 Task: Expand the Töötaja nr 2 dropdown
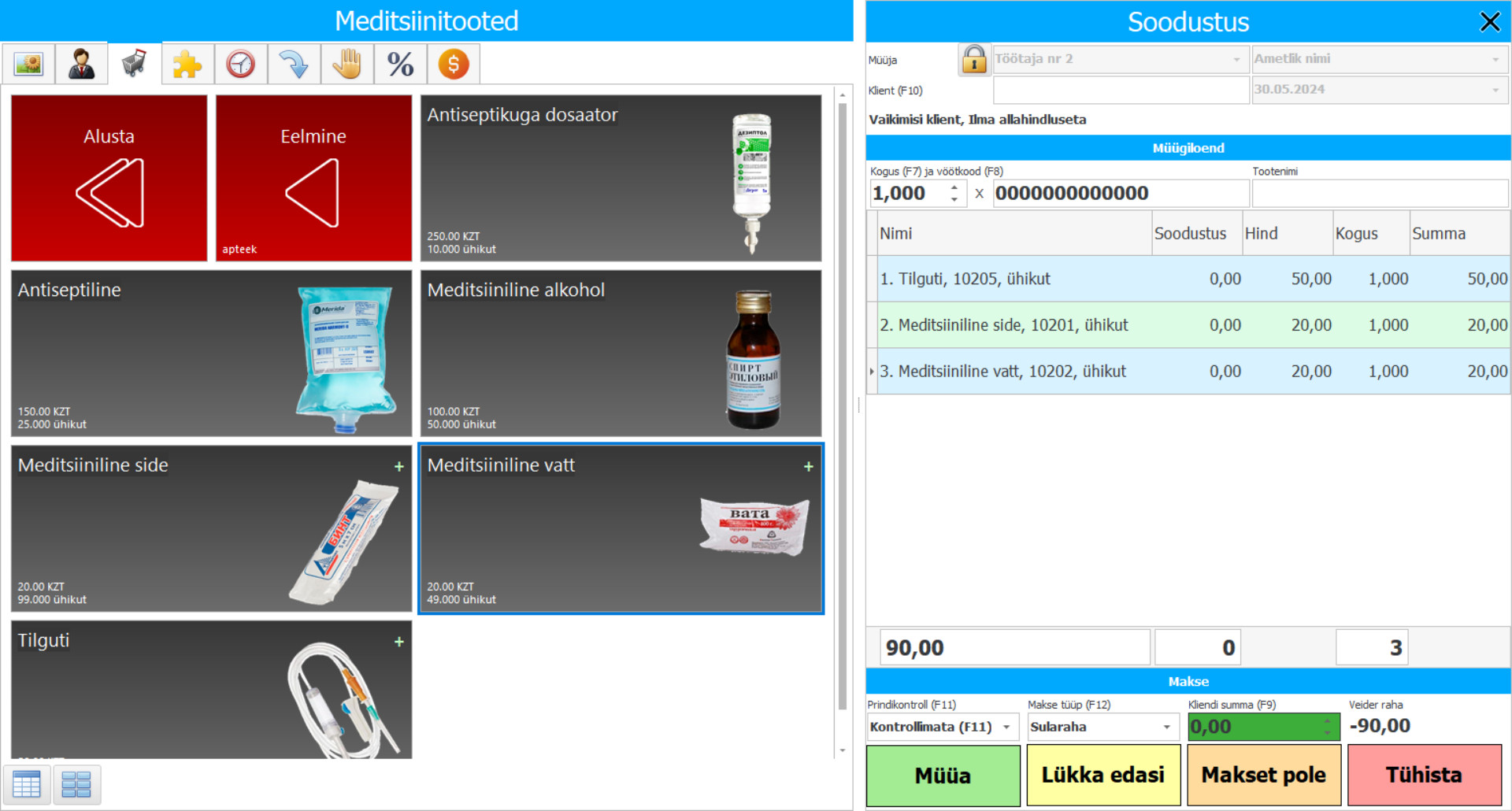(x=1236, y=59)
